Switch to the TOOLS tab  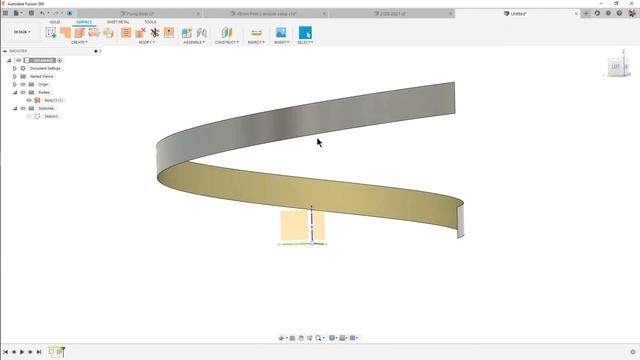(150, 22)
